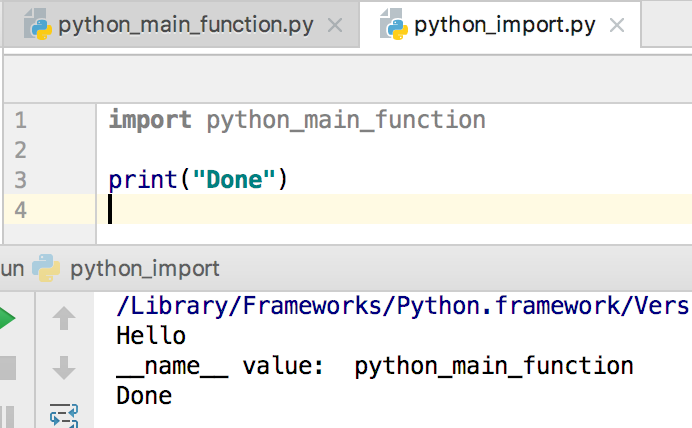
Task: Jump up the stack trace arrow
Action: 64,319
